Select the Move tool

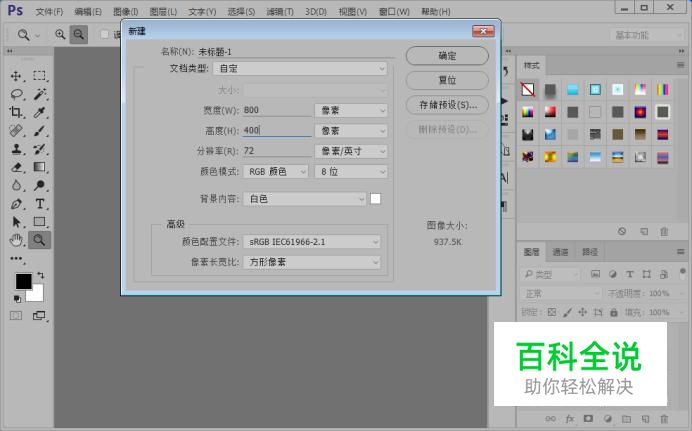click(x=16, y=76)
